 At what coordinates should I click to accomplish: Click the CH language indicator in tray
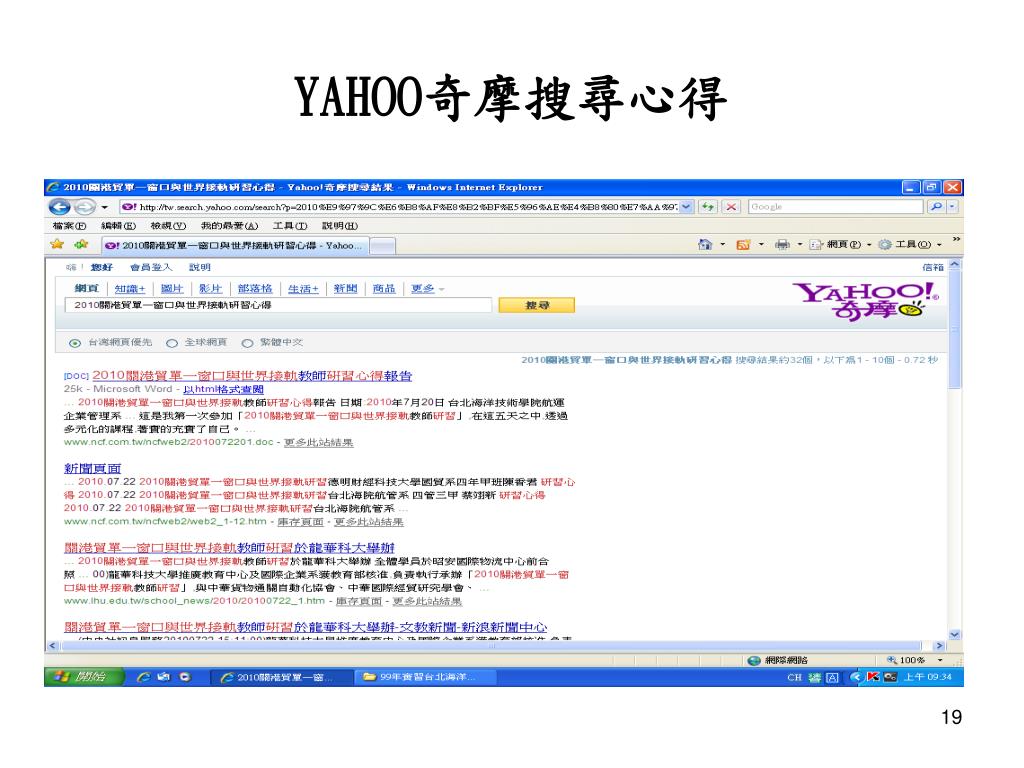click(794, 677)
